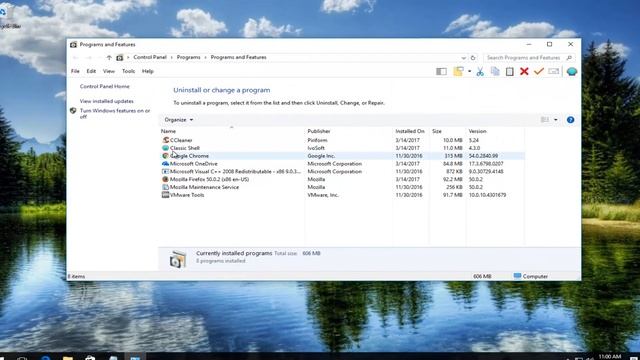Click View installed updates link

pos(107,101)
